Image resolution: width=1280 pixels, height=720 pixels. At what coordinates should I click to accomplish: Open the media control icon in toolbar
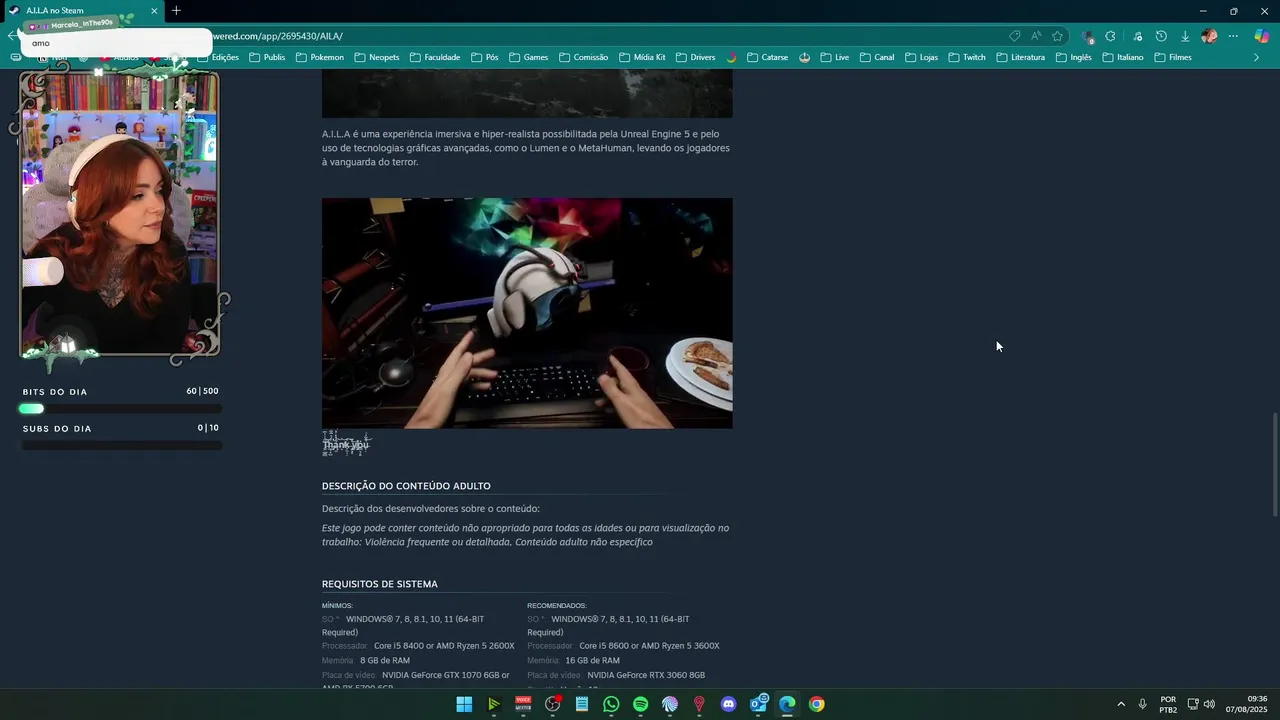pos(1137,36)
